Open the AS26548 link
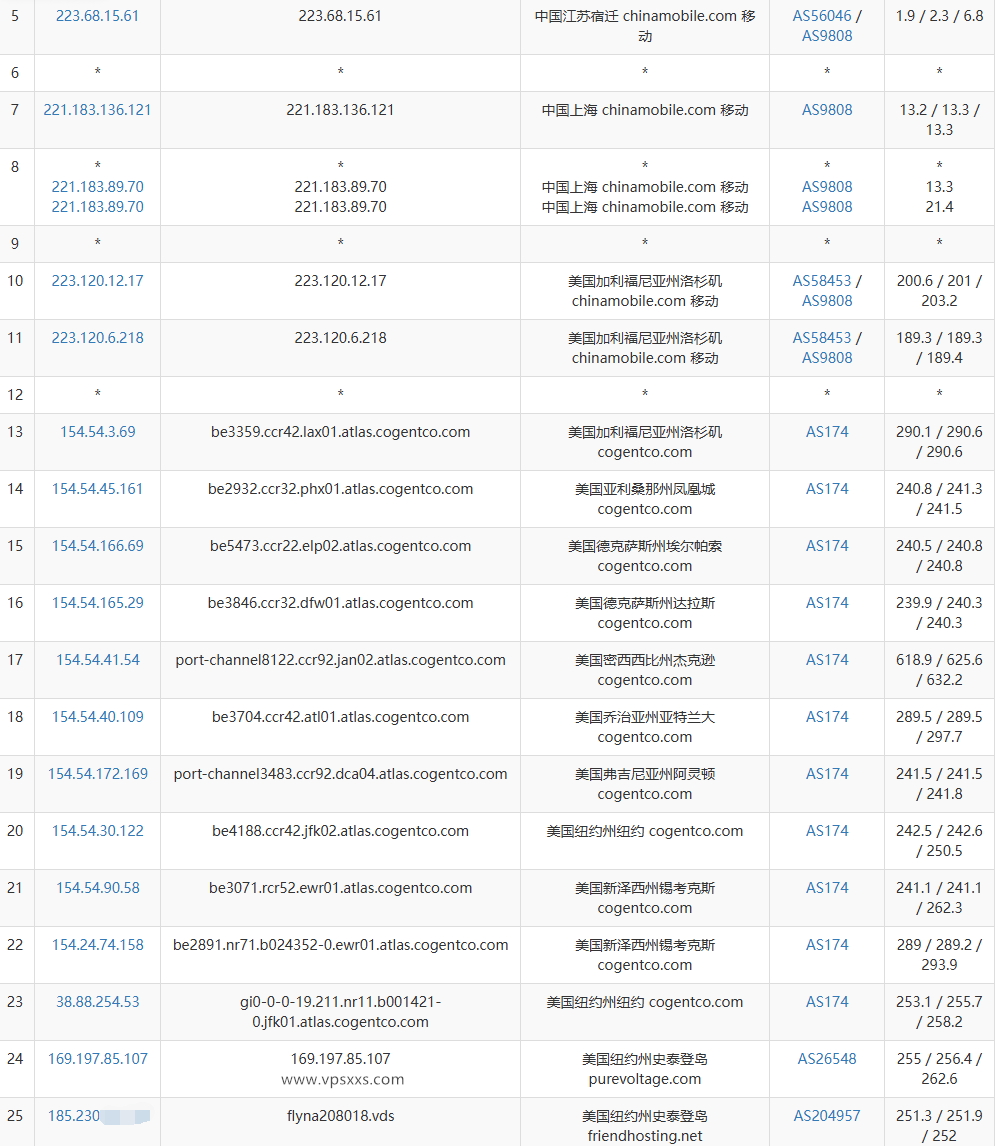The height and width of the screenshot is (1146, 995). click(x=827, y=1059)
